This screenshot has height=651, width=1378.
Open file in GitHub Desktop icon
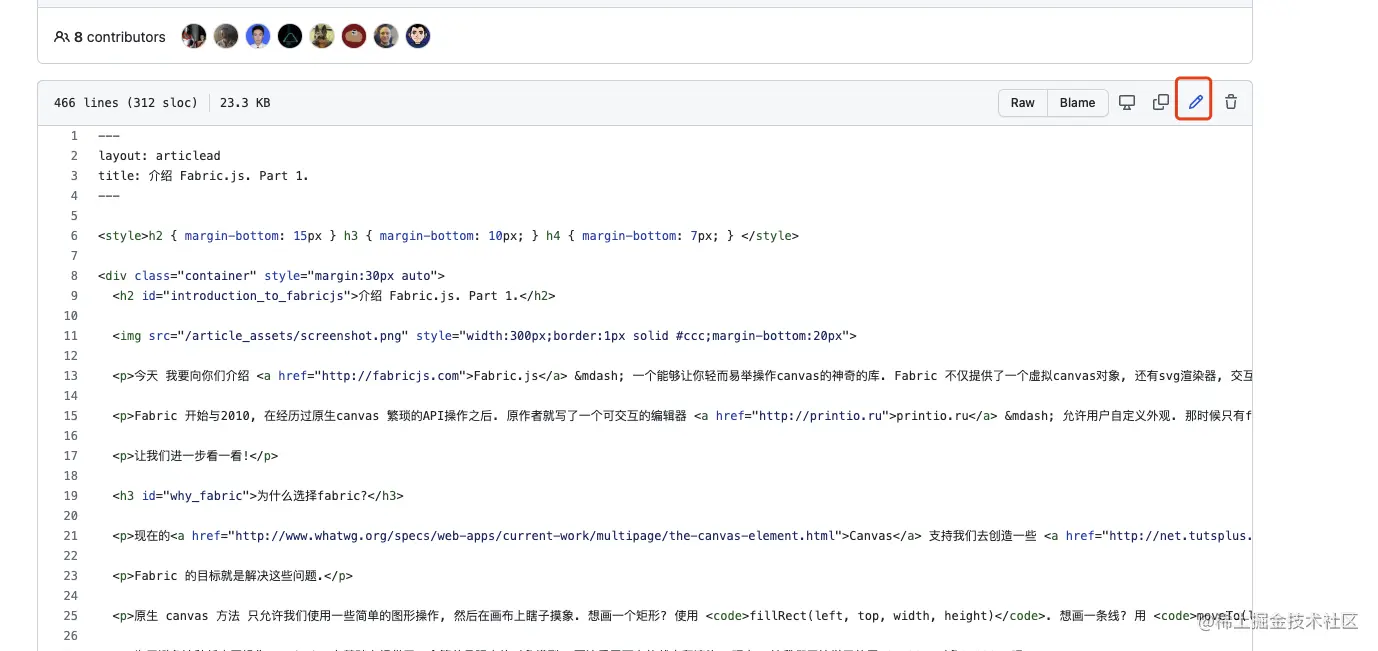(x=1127, y=102)
